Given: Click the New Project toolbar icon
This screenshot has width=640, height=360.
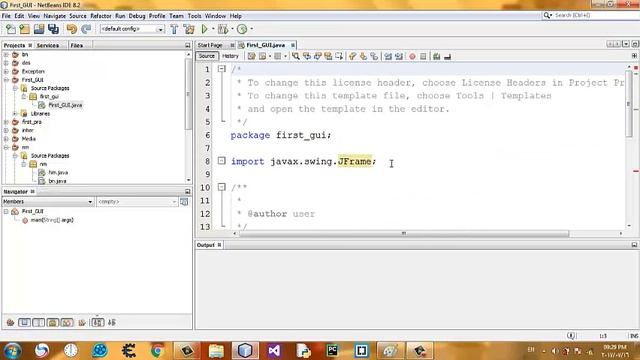Looking at the screenshot, I should tap(24, 29).
